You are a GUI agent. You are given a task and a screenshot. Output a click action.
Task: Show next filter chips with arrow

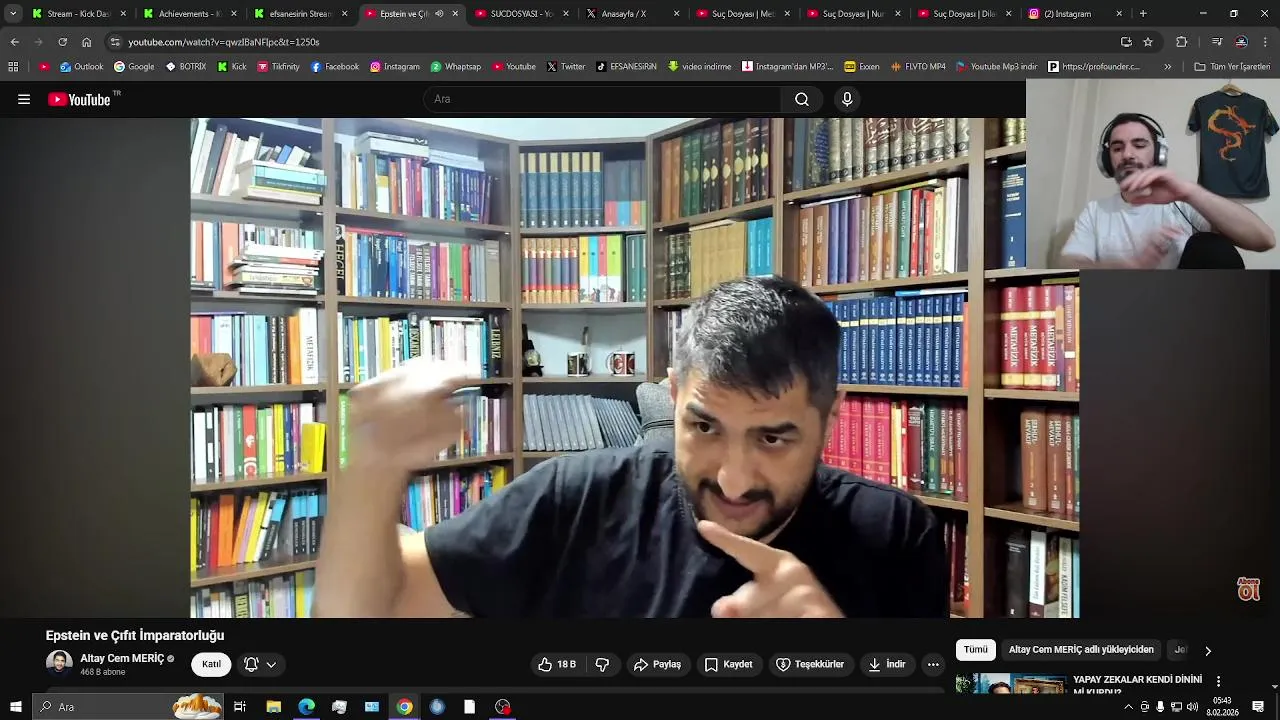1207,651
